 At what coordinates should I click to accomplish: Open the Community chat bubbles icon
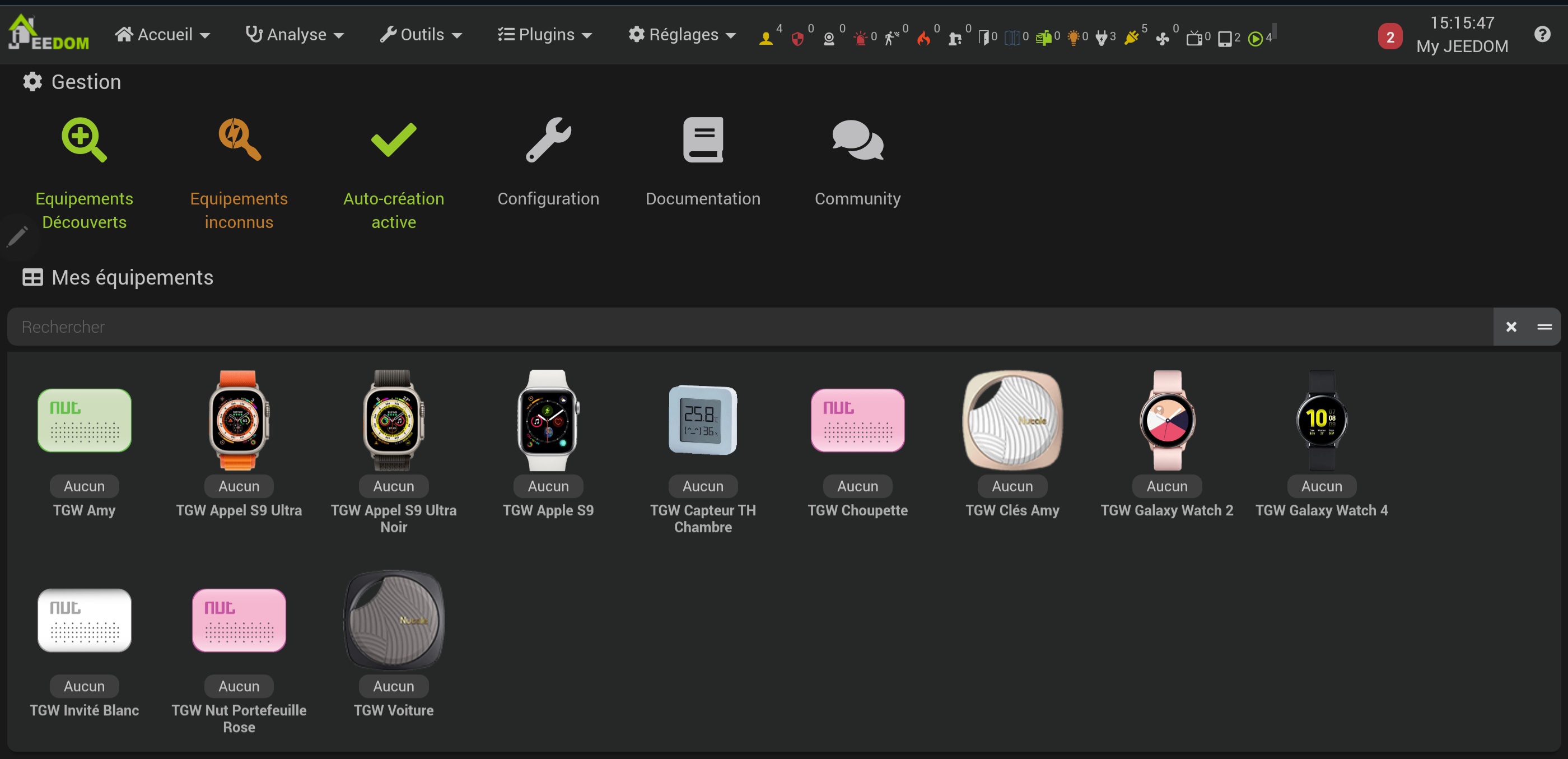[857, 140]
